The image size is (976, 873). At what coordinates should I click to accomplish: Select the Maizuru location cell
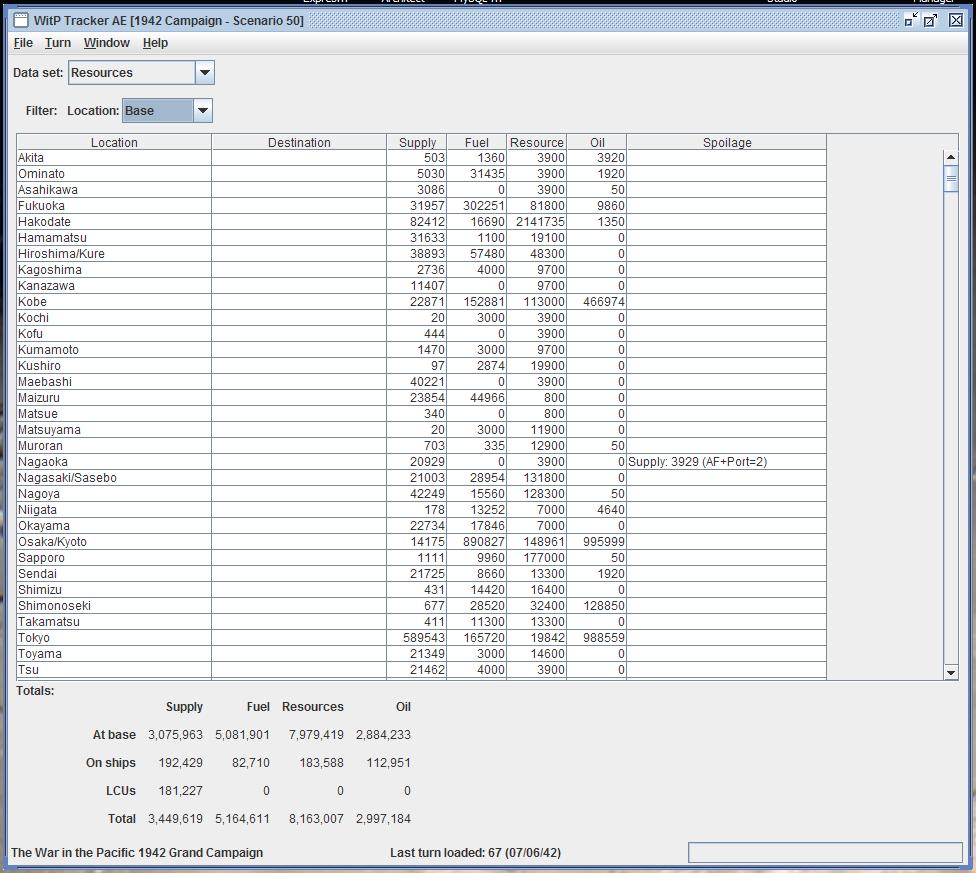pyautogui.click(x=114, y=398)
